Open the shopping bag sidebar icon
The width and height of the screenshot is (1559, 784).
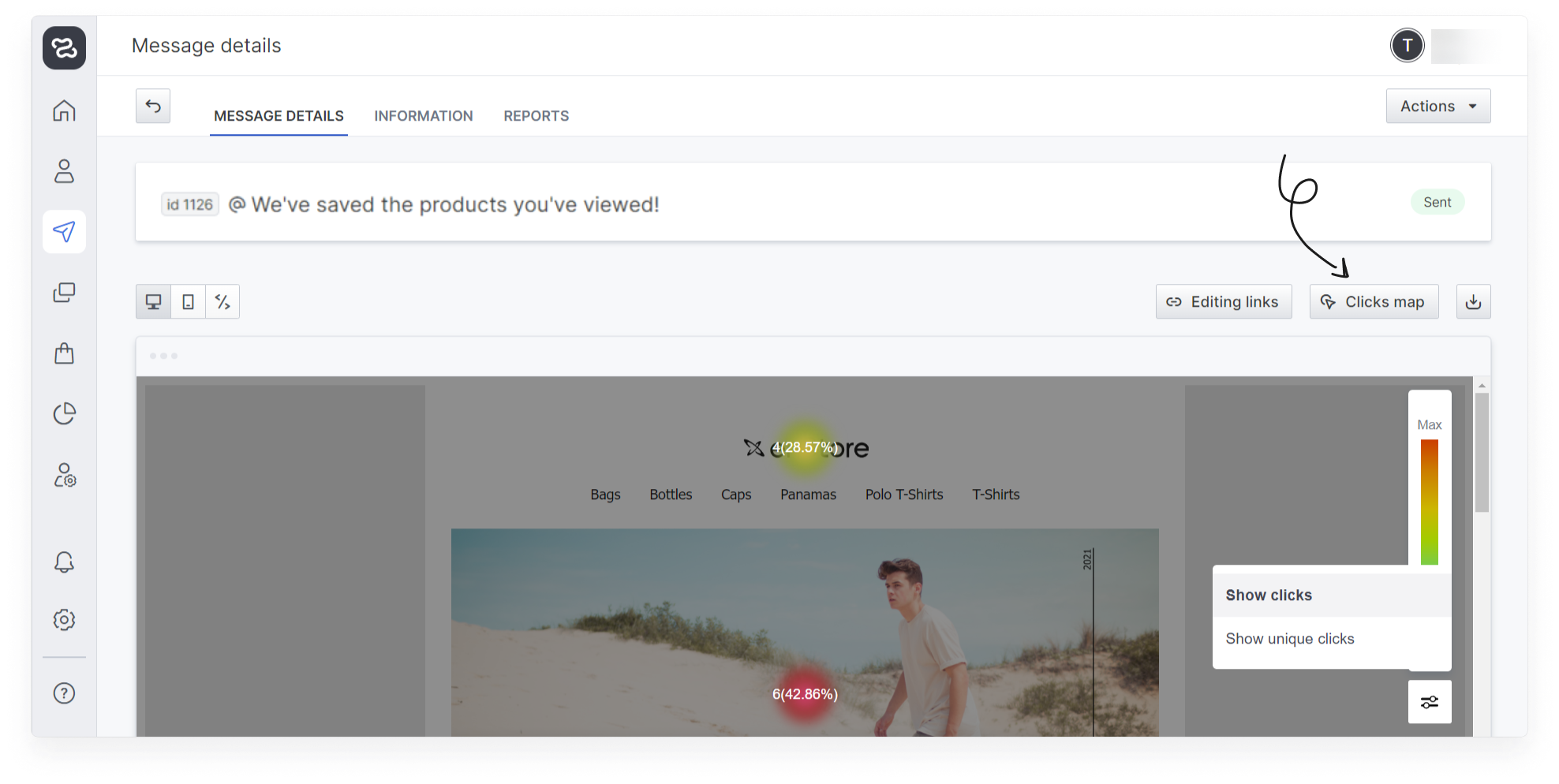64,353
